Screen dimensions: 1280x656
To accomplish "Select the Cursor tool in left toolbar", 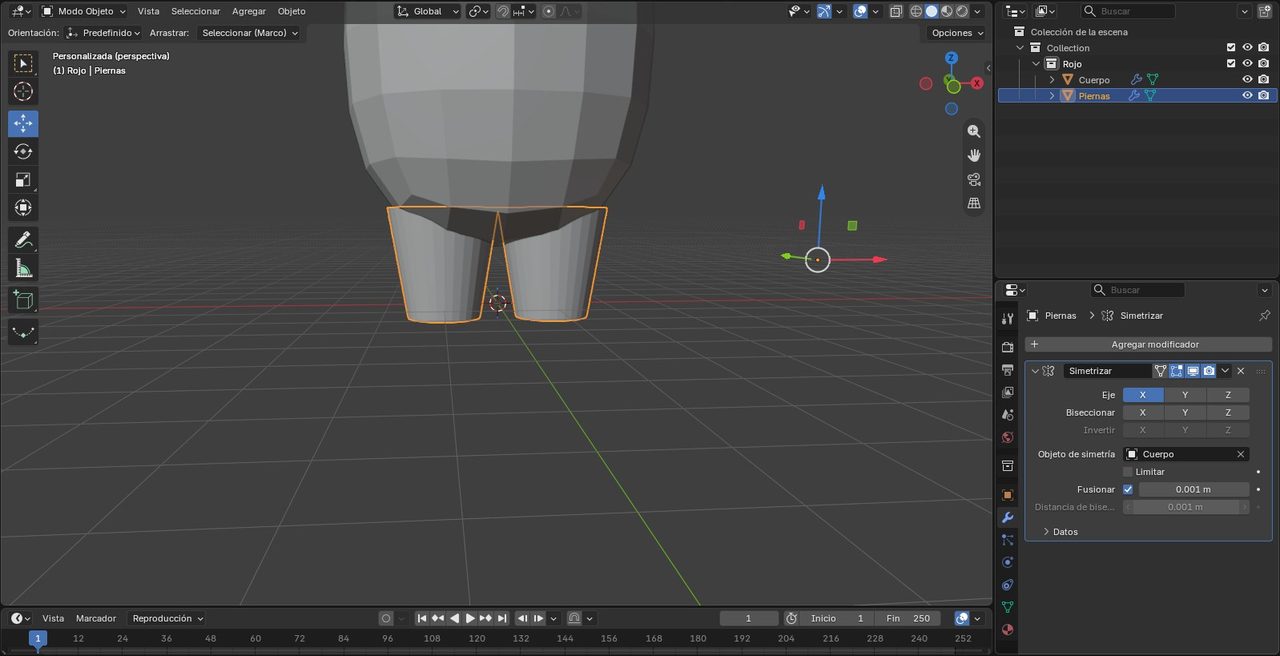I will [x=23, y=92].
